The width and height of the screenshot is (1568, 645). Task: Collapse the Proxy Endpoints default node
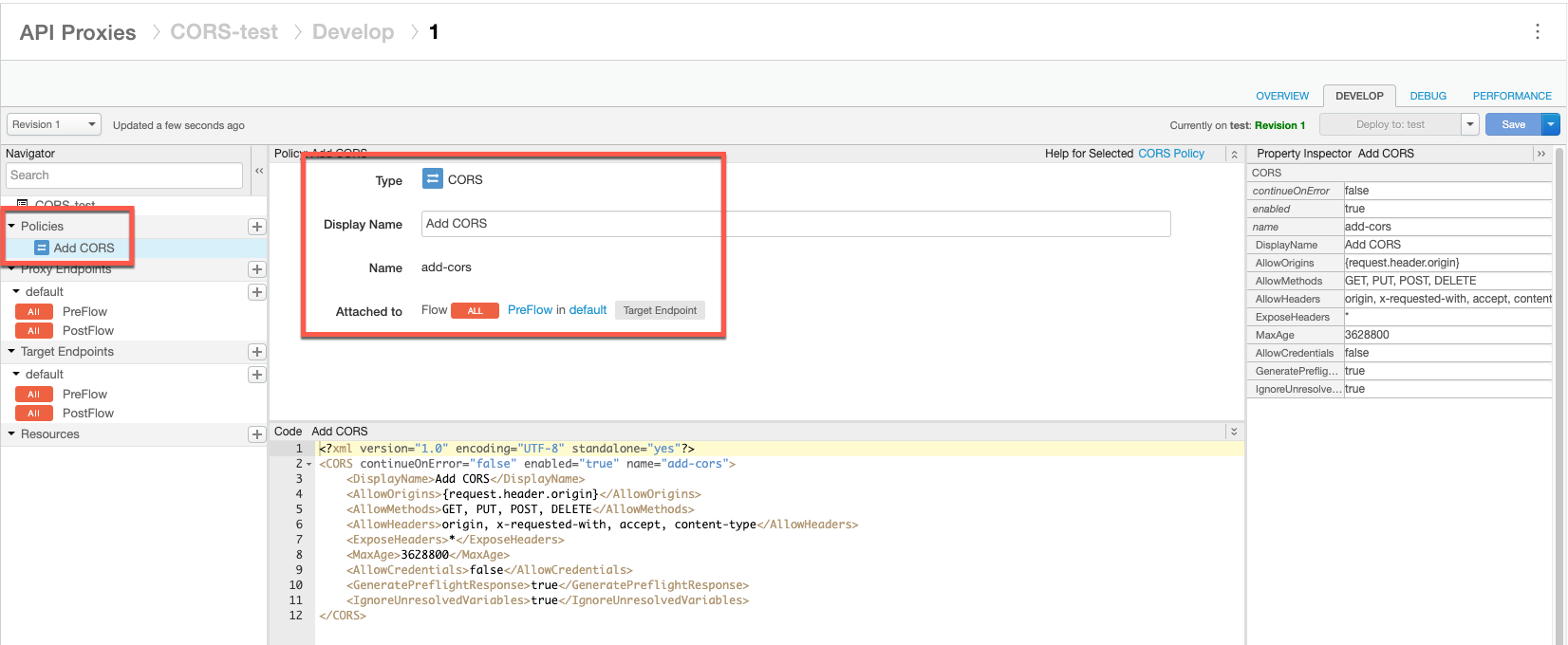coord(16,291)
